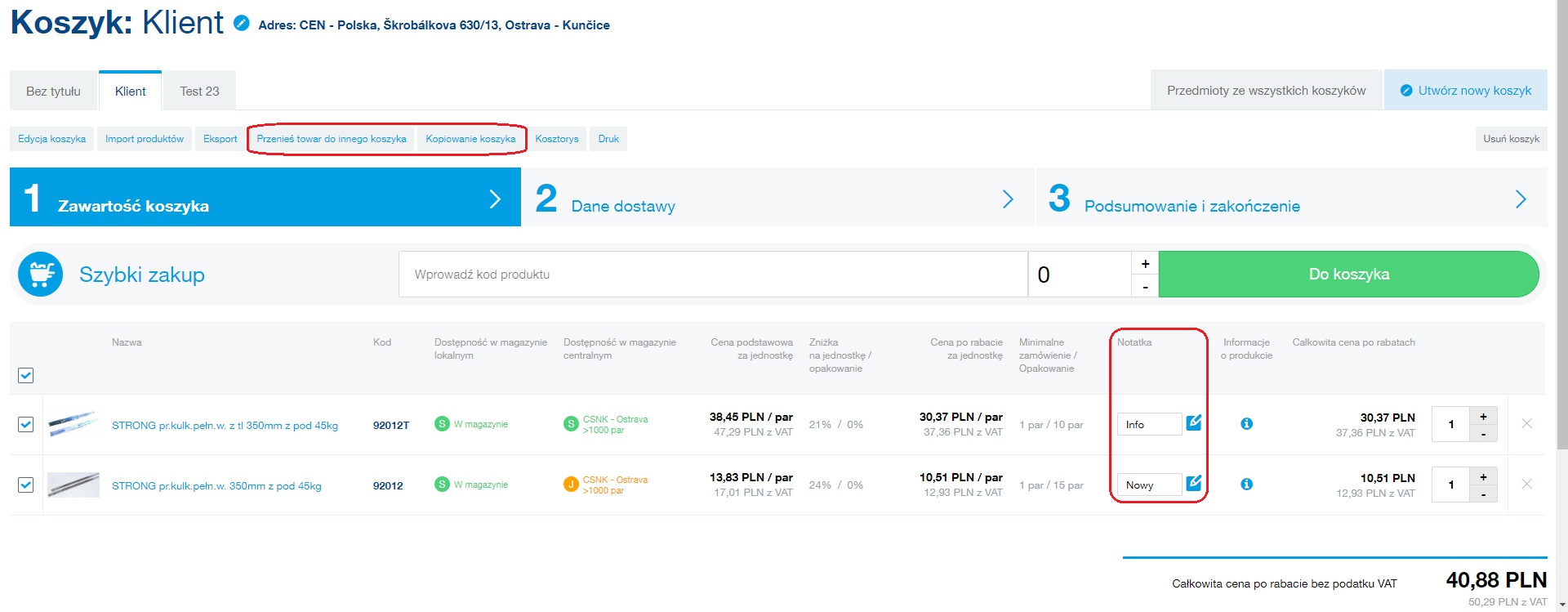
Task: Toggle the select-all checkbox in table header
Action: [x=26, y=375]
